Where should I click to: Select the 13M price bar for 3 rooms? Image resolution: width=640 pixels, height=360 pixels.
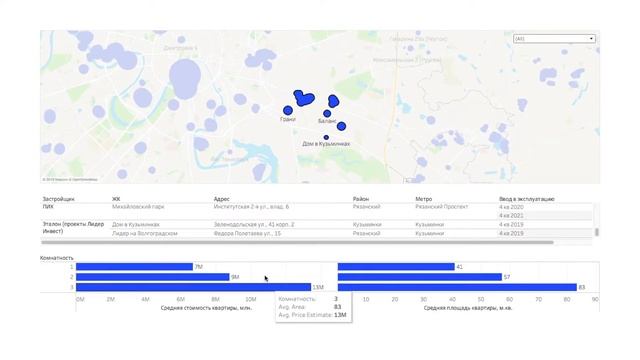click(193, 287)
